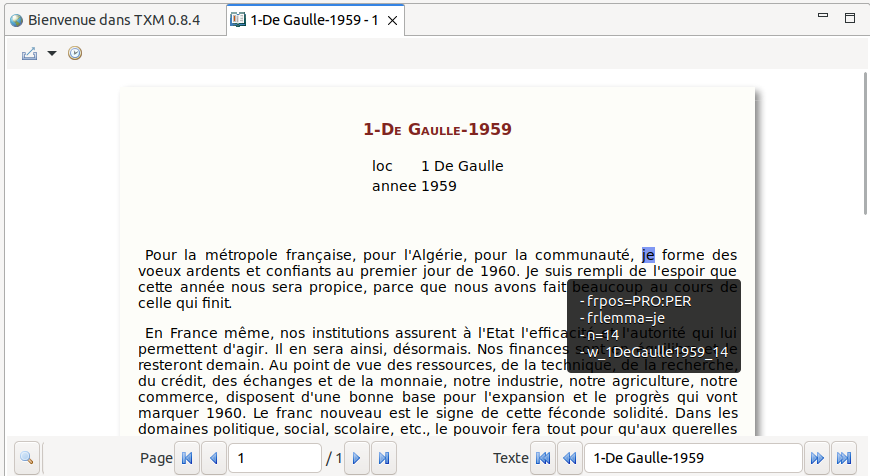Expand the export dropdown arrow

52,53
